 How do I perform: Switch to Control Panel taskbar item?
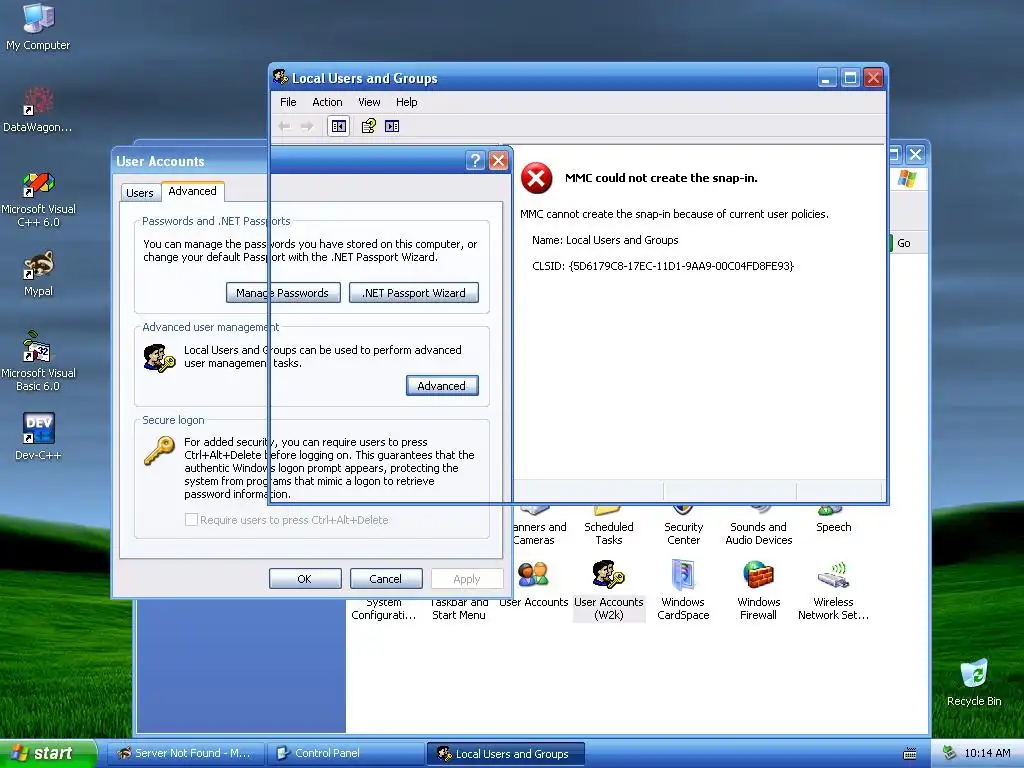345,754
